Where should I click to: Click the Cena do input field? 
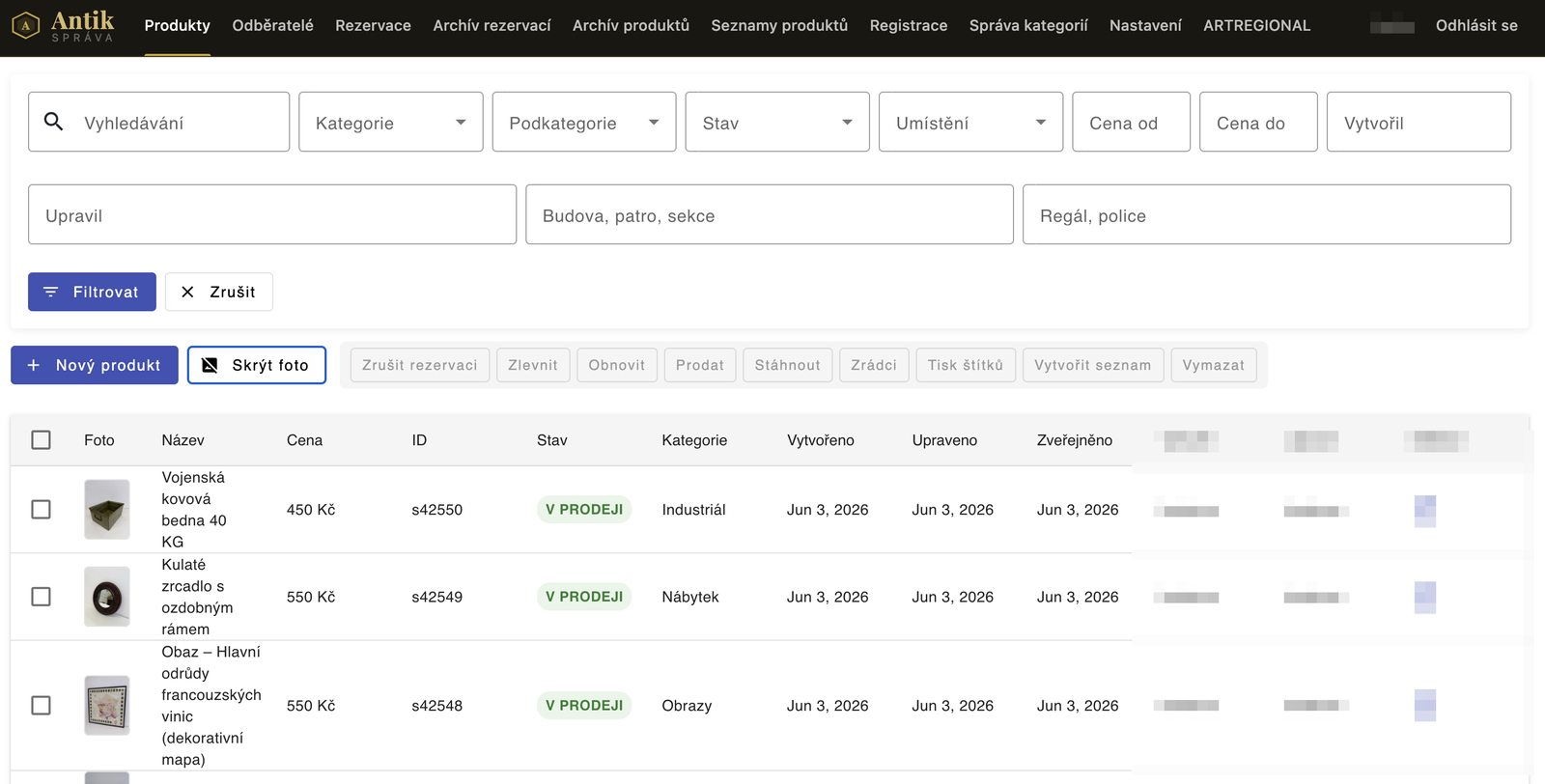[1258, 122]
